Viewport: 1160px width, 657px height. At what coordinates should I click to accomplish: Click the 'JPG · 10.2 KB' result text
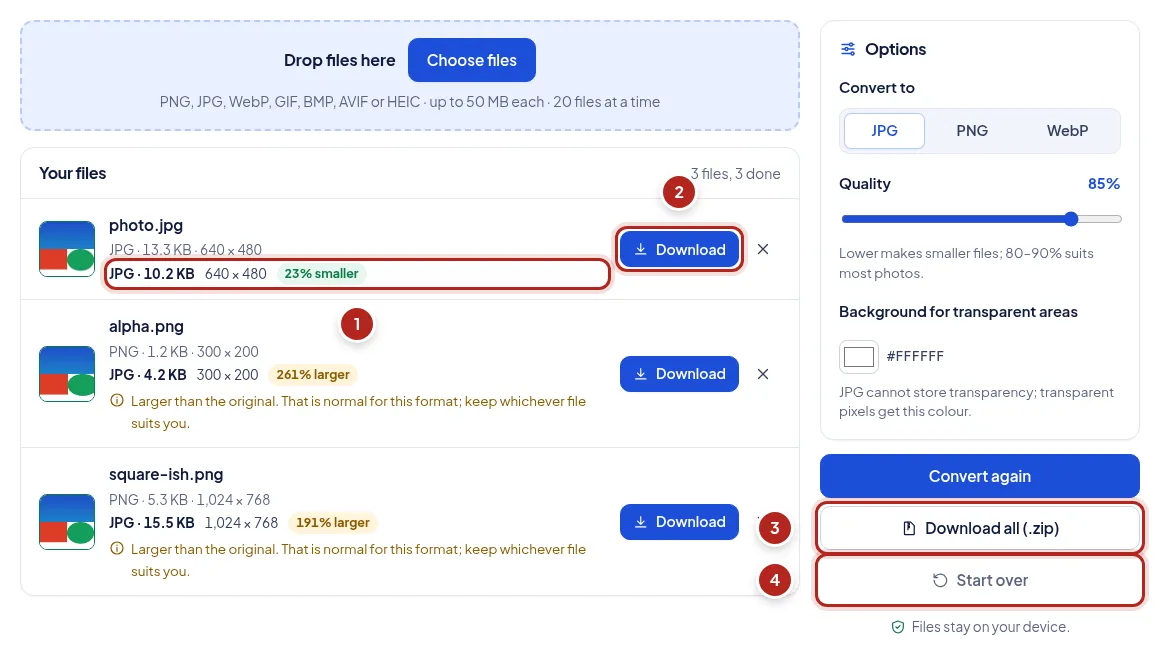pos(152,274)
